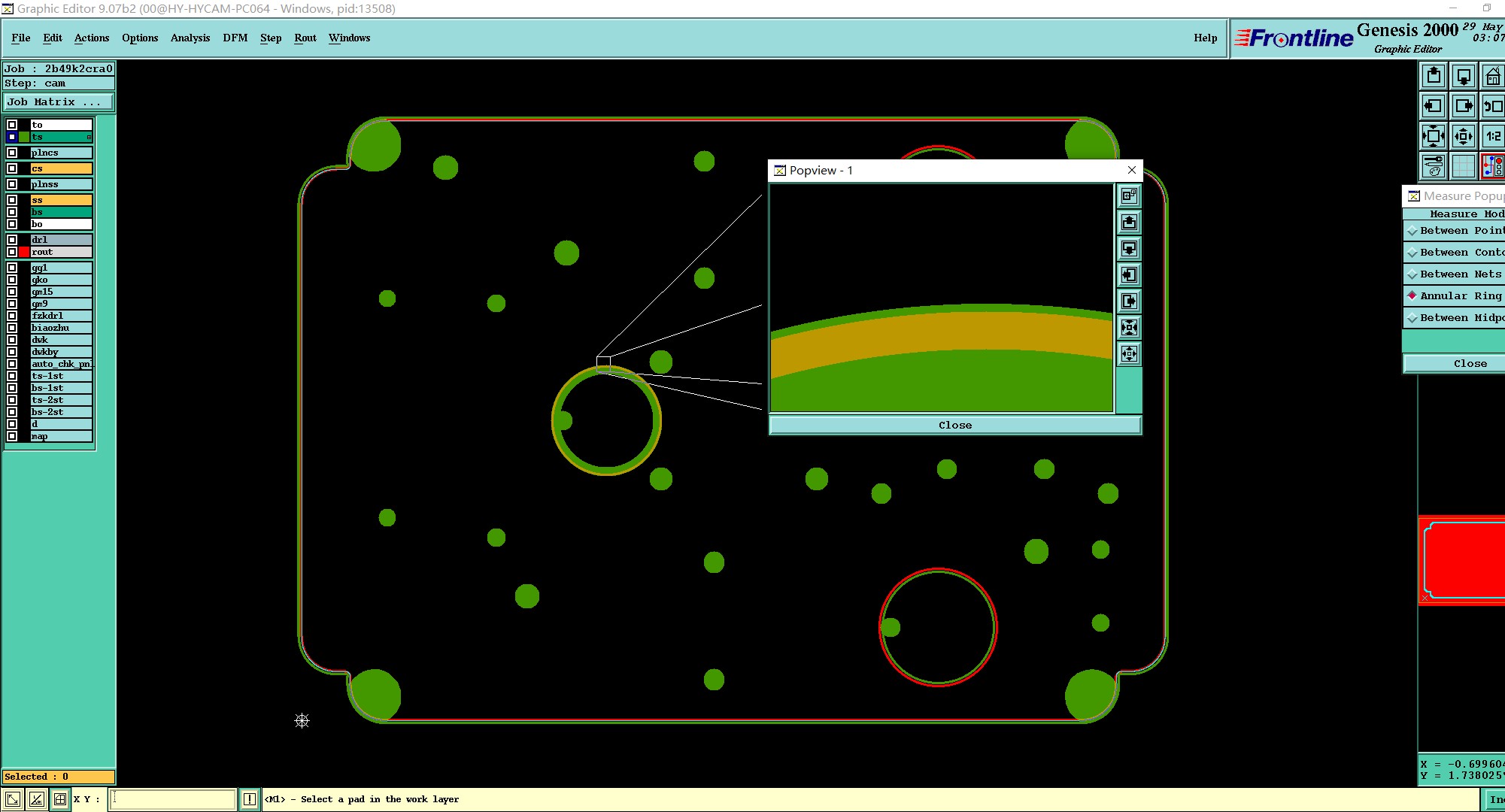Pan the Popview left with arrow icon
Screen dimensions: 1505x812
tap(1129, 275)
